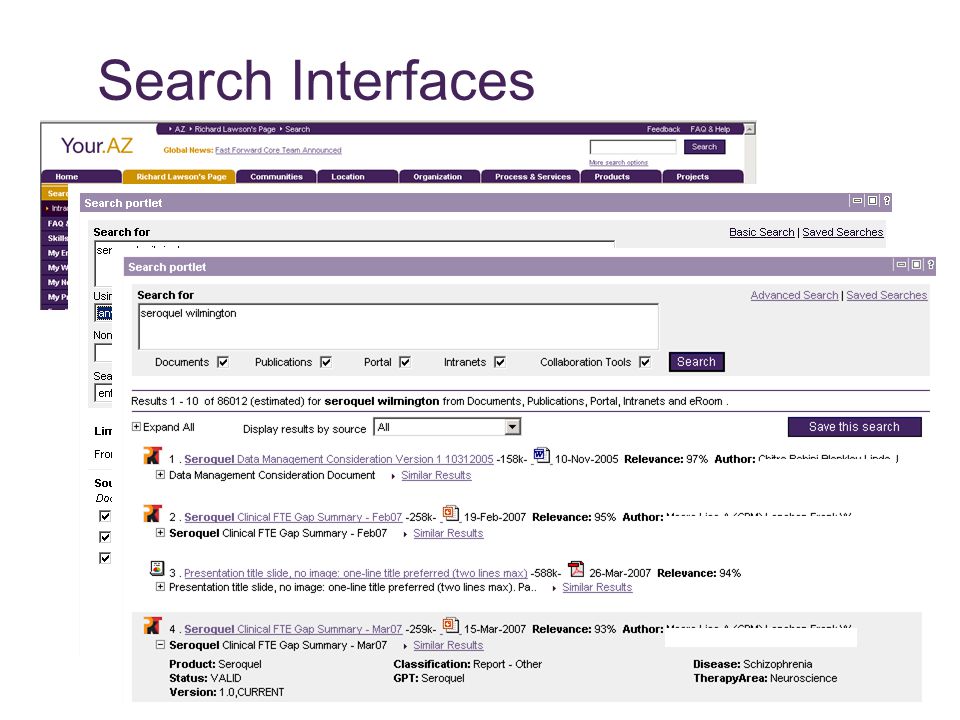The image size is (960, 720).
Task: Click the Your.AZ logo
Action: pyautogui.click(x=97, y=146)
